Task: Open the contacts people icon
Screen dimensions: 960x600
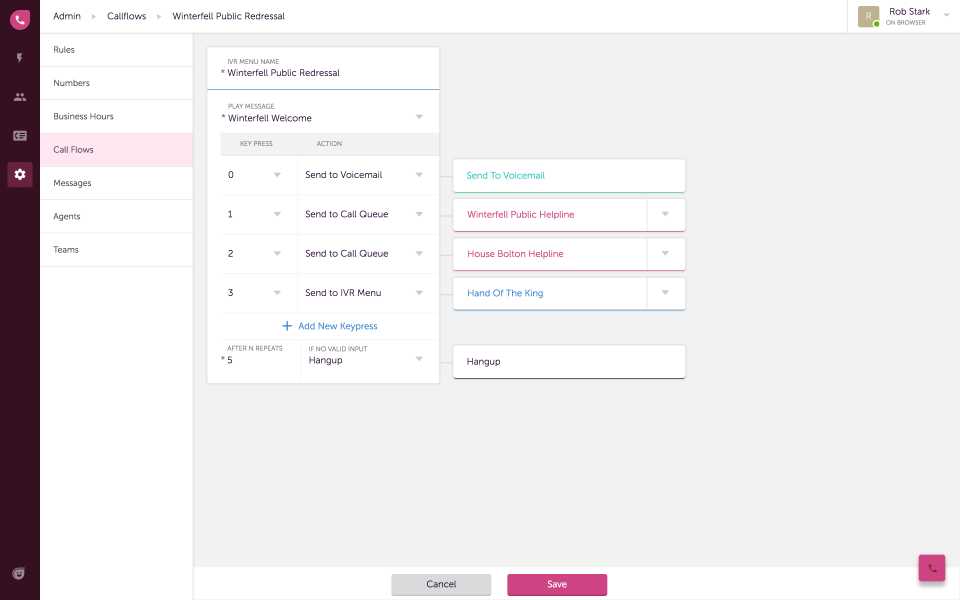Action: pyautogui.click(x=20, y=97)
